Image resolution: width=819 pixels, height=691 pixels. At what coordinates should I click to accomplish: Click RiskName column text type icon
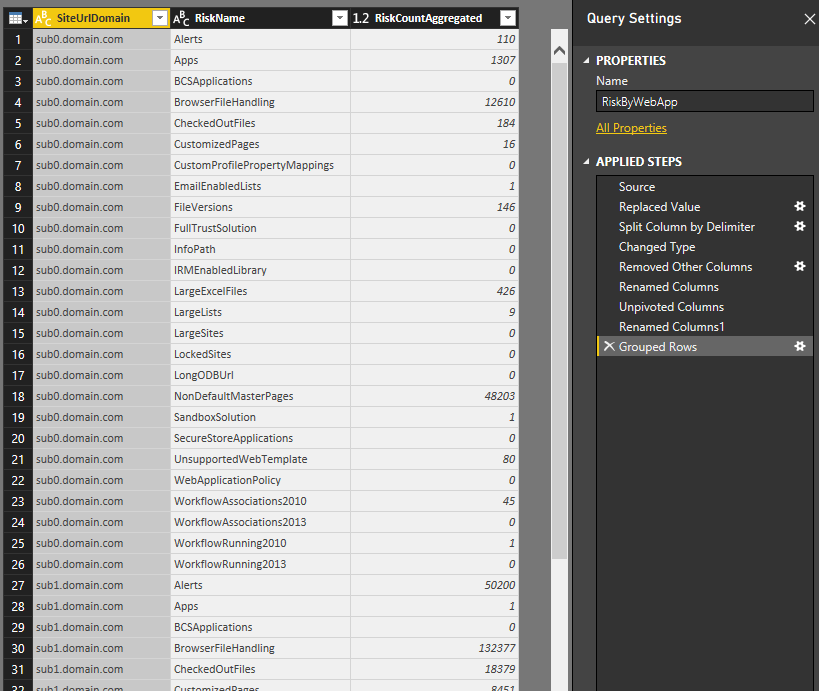[182, 18]
